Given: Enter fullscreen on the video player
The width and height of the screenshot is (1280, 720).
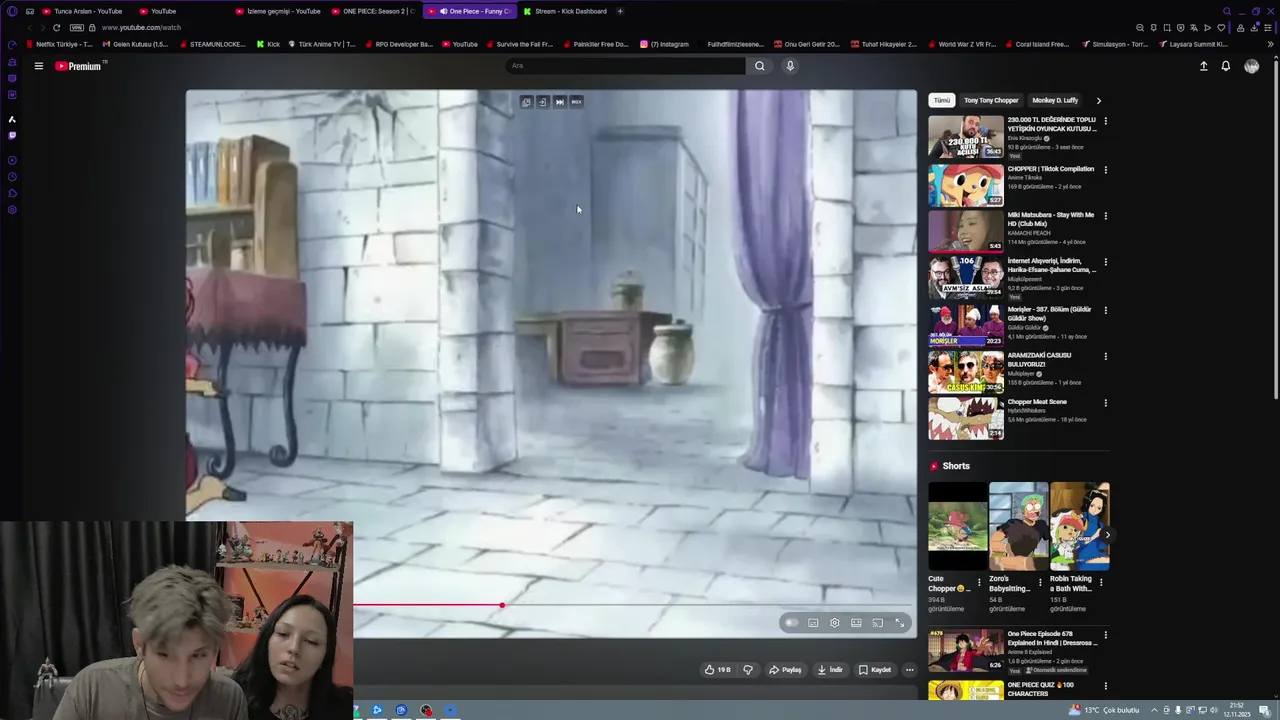Looking at the screenshot, I should point(899,623).
